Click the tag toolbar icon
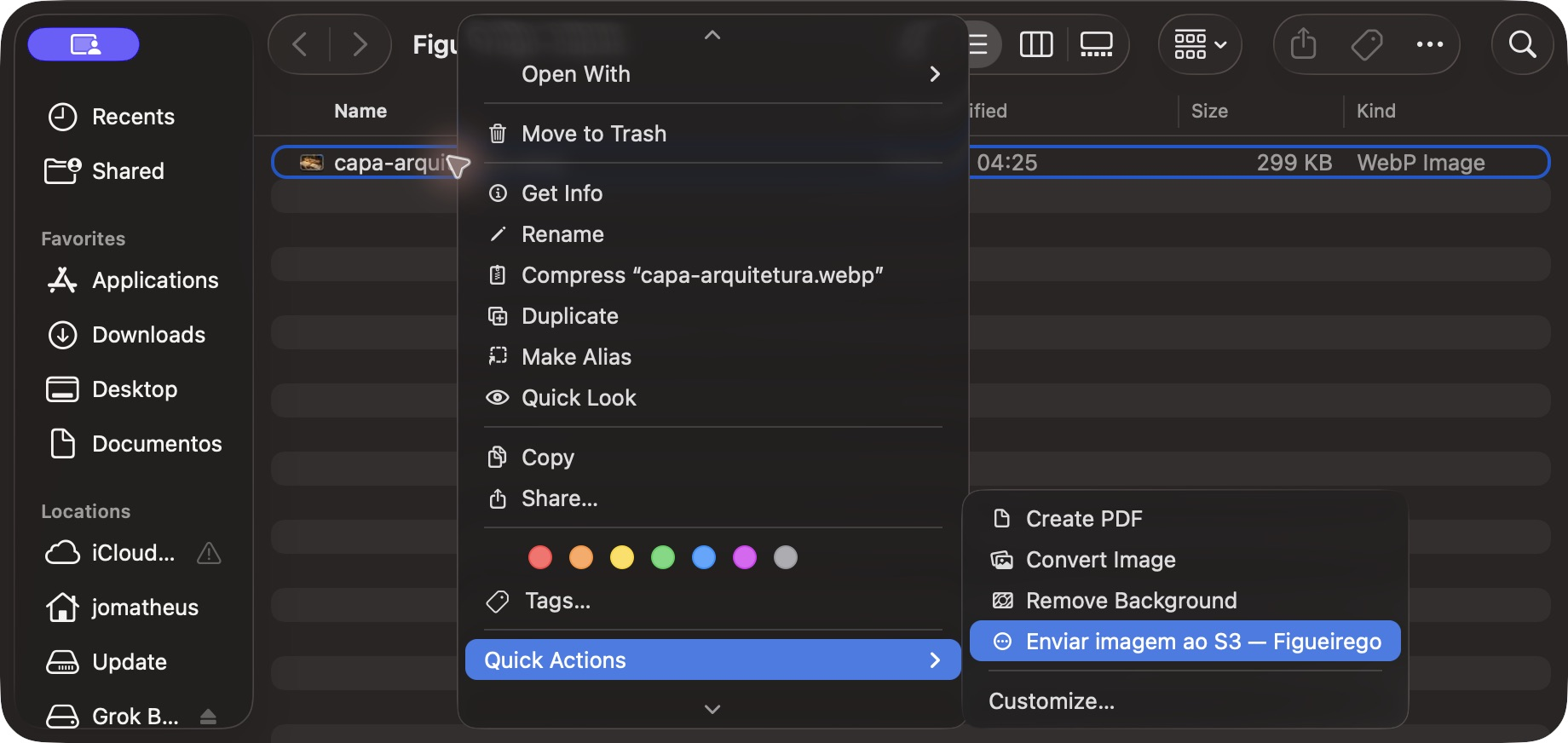 click(1367, 44)
